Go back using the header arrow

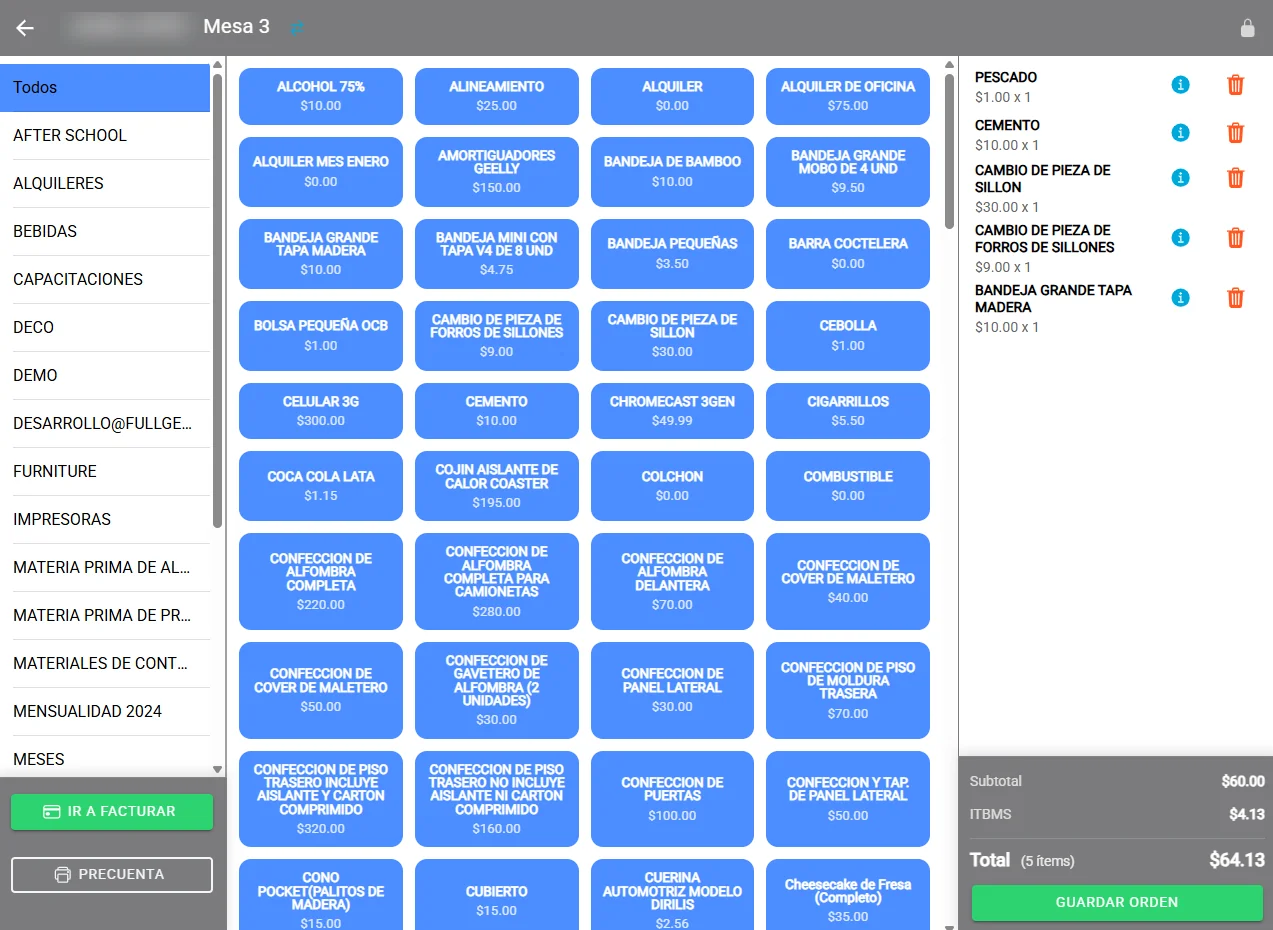(x=25, y=28)
